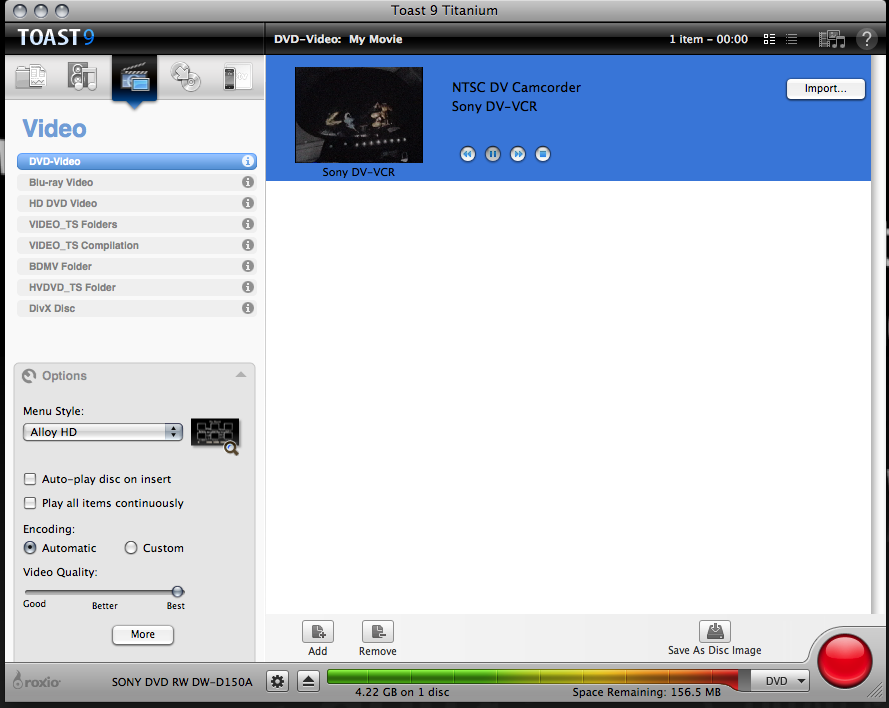Select the Video category clapperboard icon
Image resolution: width=889 pixels, height=708 pixels.
[x=134, y=78]
